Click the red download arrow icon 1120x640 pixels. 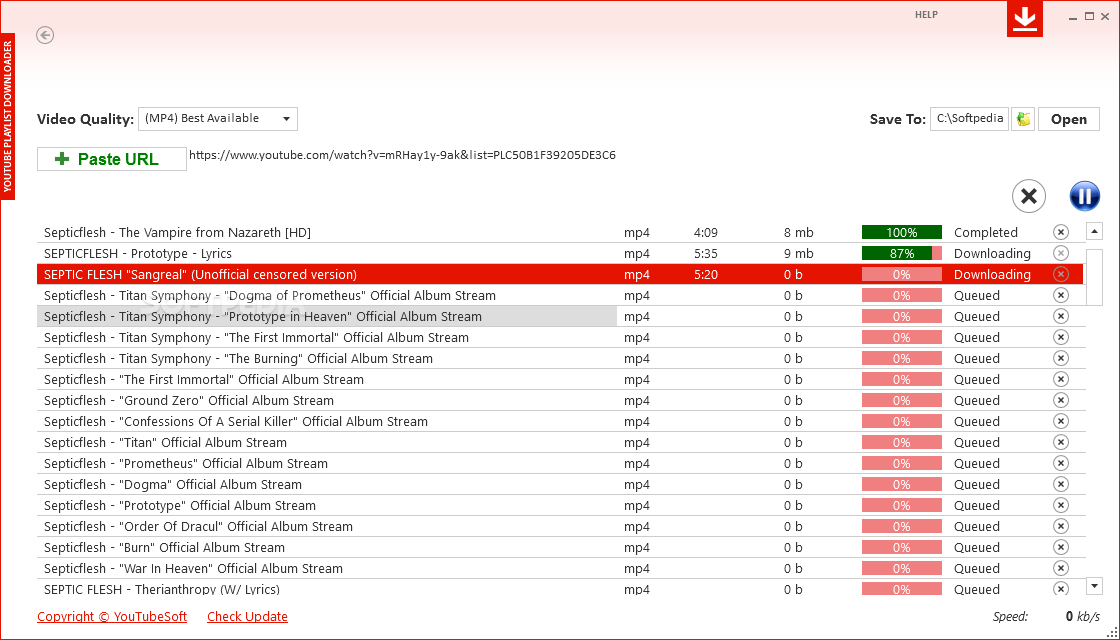tap(1025, 19)
